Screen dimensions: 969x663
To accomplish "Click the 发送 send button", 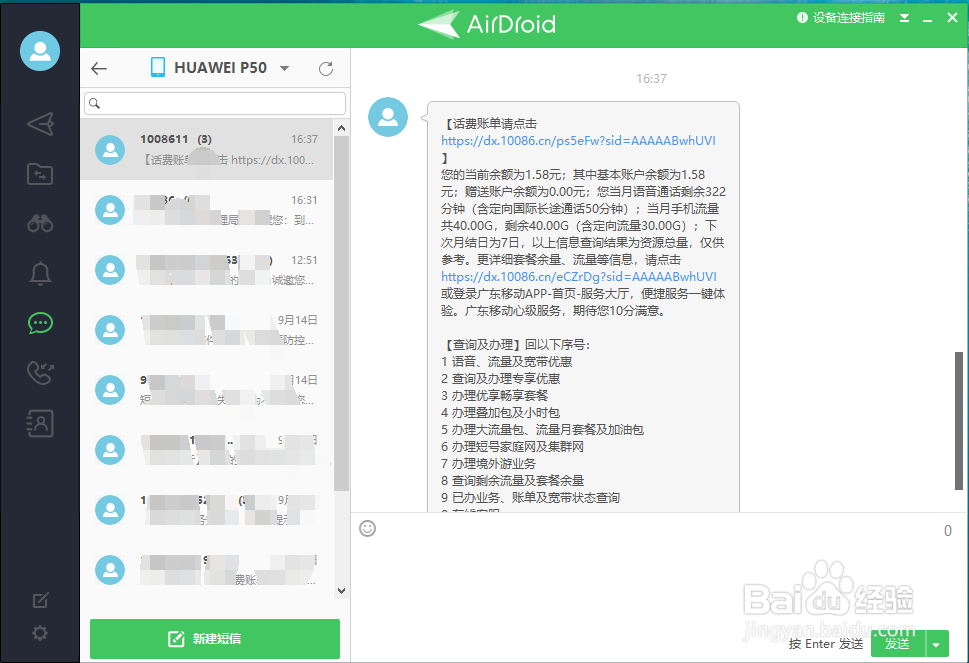I will (897, 644).
